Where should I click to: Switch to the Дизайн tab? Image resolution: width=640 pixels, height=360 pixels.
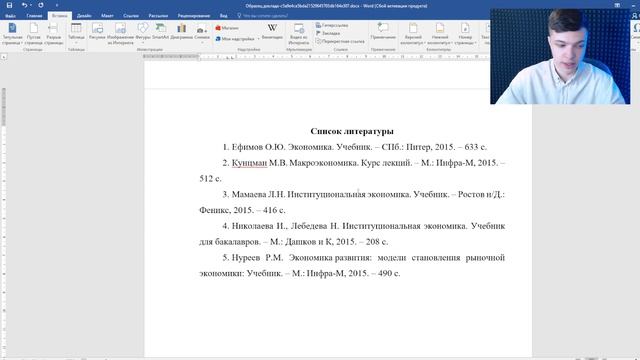coord(84,16)
